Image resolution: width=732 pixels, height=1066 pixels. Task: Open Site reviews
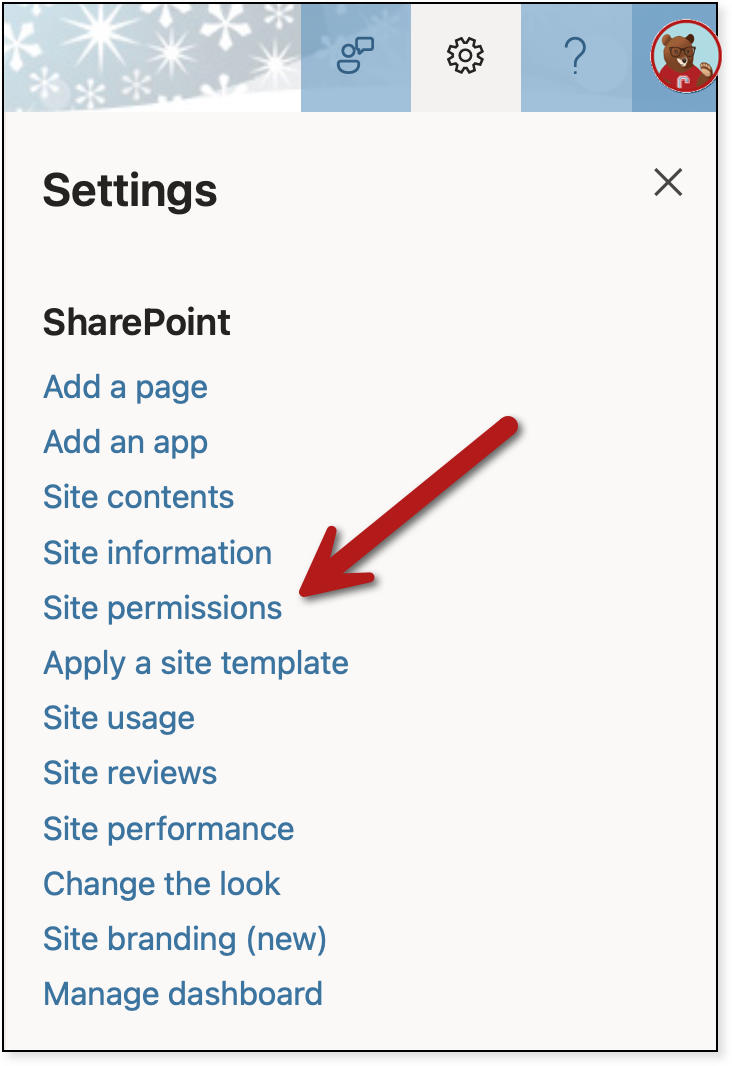[x=130, y=773]
